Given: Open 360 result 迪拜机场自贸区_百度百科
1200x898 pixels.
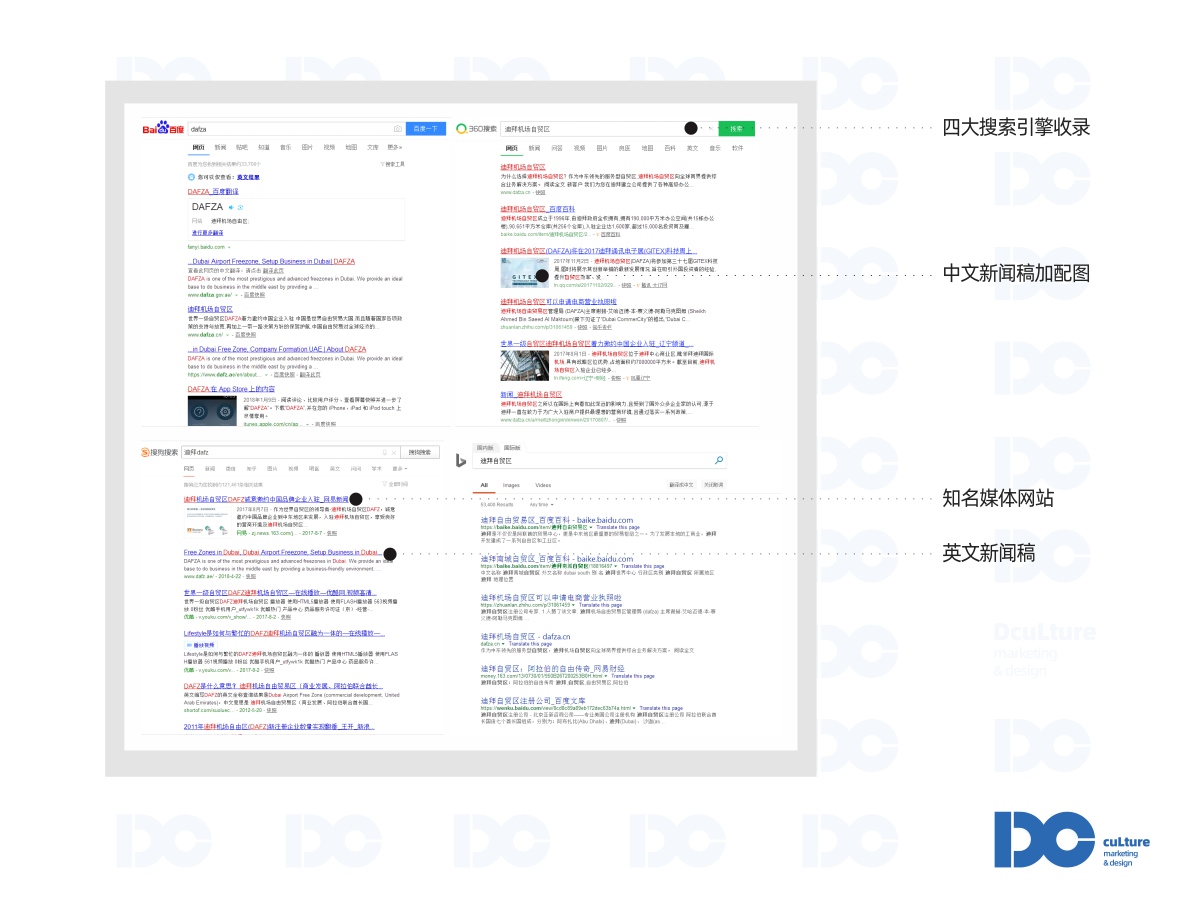Looking at the screenshot, I should pyautogui.click(x=540, y=208).
